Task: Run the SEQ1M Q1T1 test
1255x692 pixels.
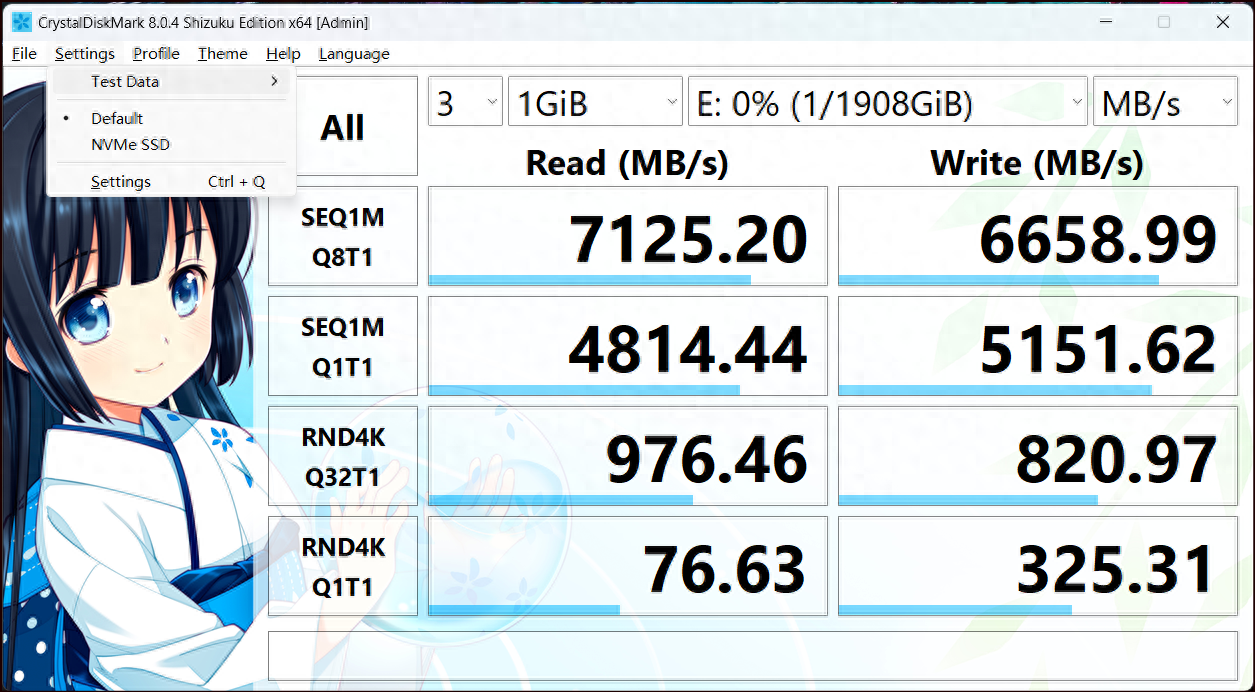Action: [x=343, y=347]
